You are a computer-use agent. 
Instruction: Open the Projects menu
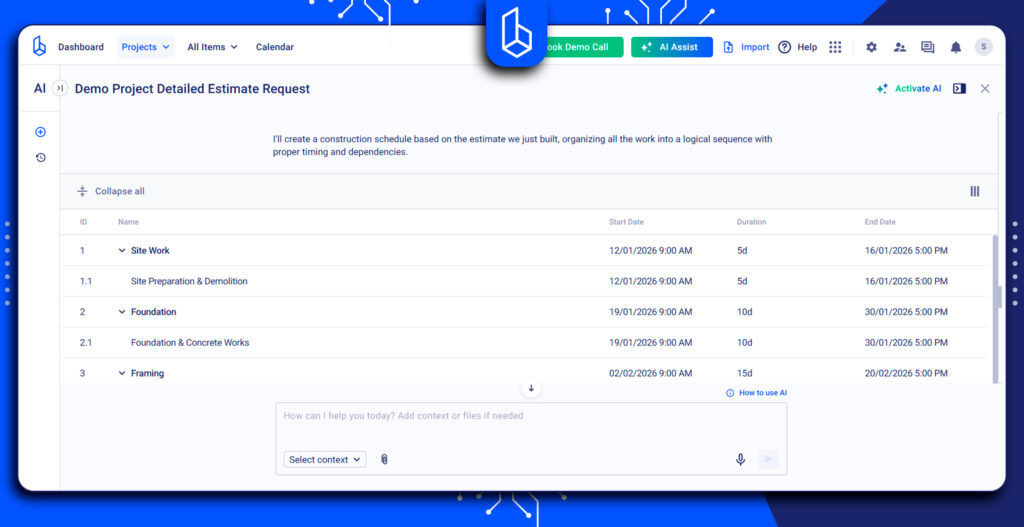pyautogui.click(x=146, y=47)
